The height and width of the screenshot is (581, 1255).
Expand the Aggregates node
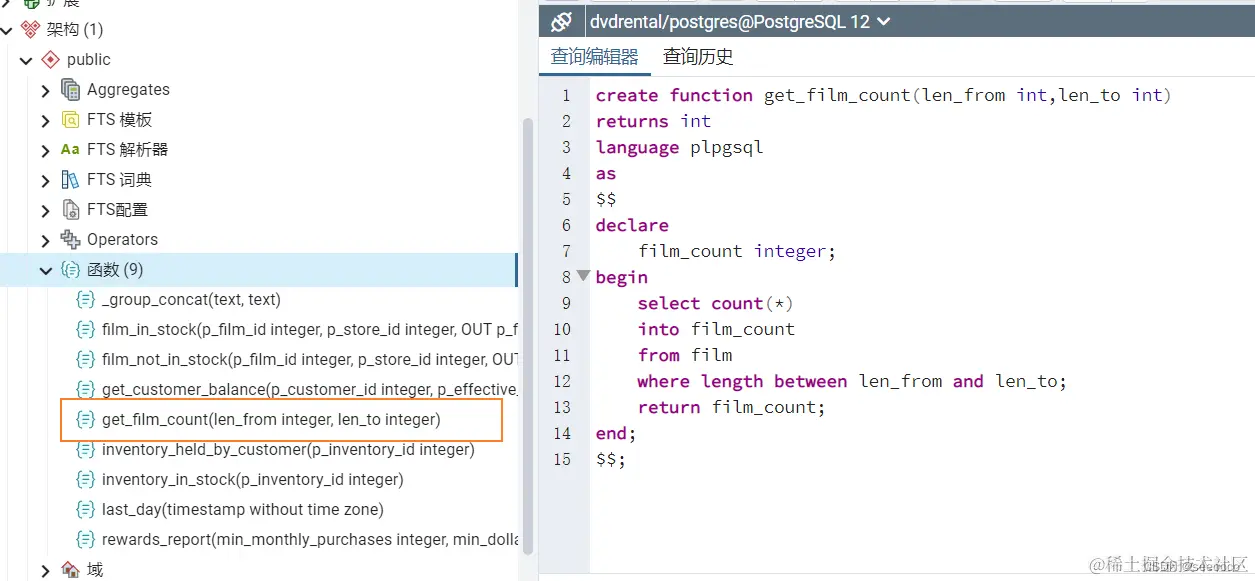(45, 90)
